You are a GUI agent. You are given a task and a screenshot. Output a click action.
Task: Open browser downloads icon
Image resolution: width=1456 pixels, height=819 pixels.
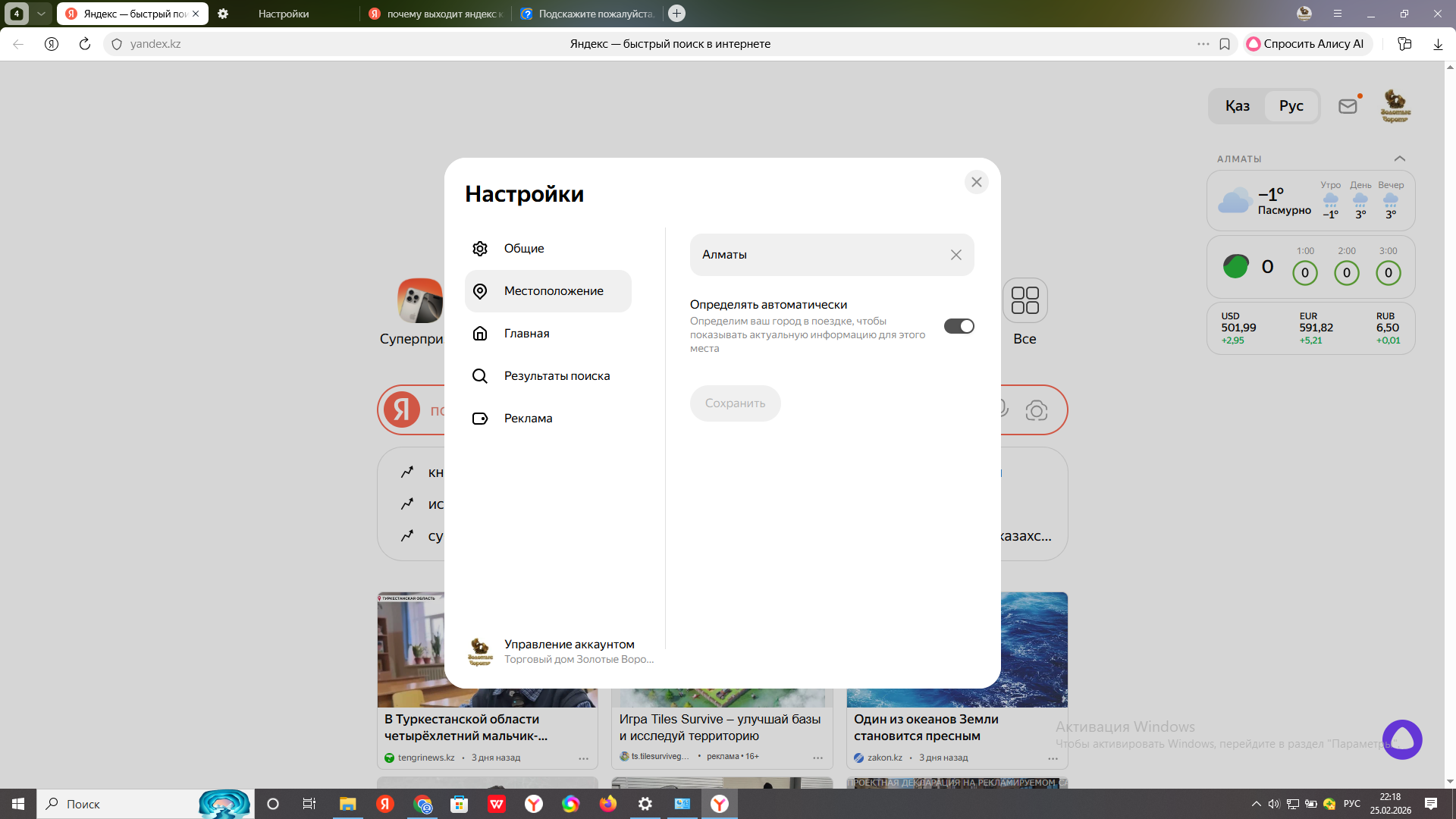pos(1437,44)
